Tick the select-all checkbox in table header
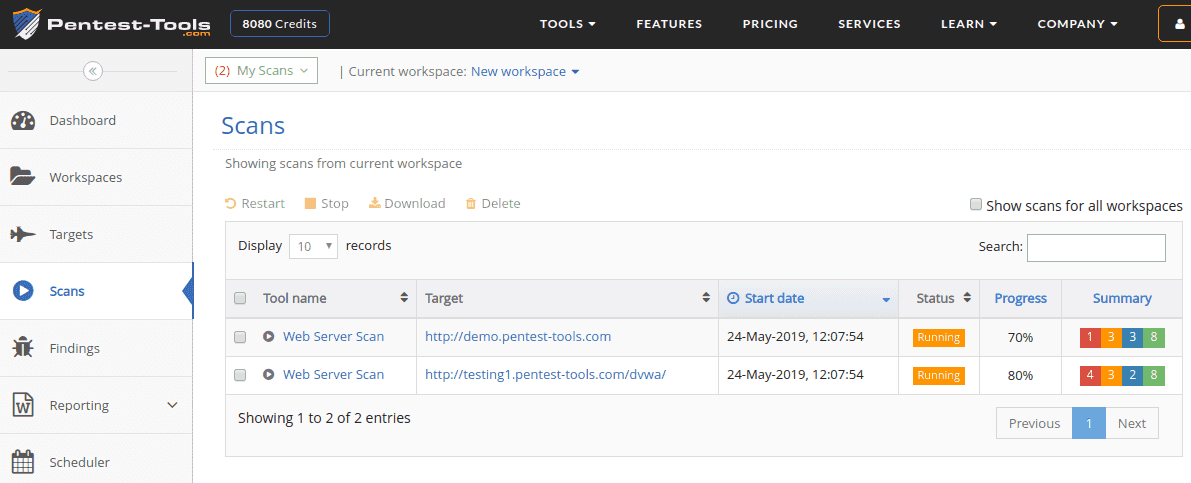Viewport: 1191px width, 483px height. tap(240, 298)
